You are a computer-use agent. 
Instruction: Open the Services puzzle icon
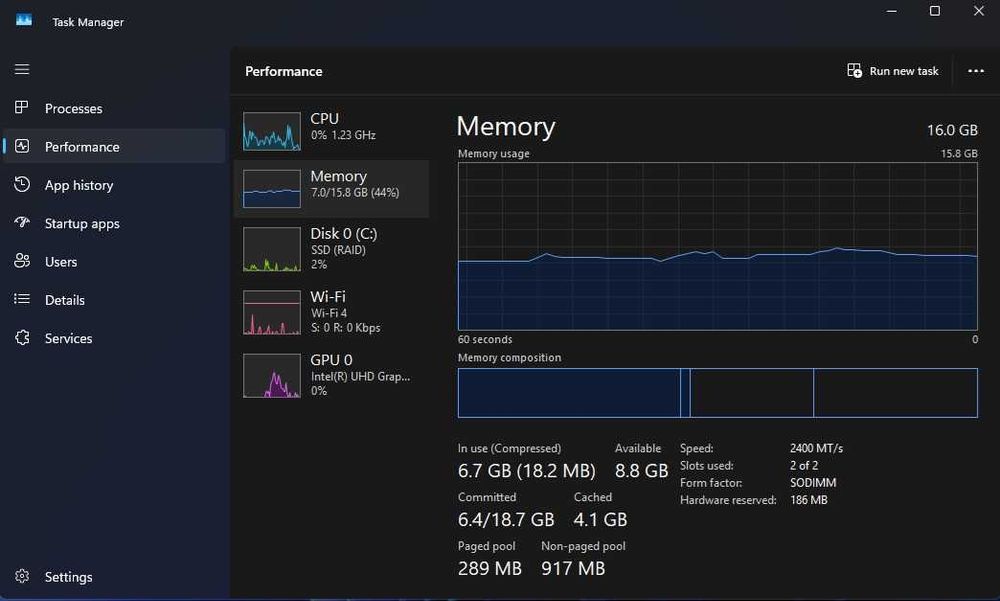(22, 338)
